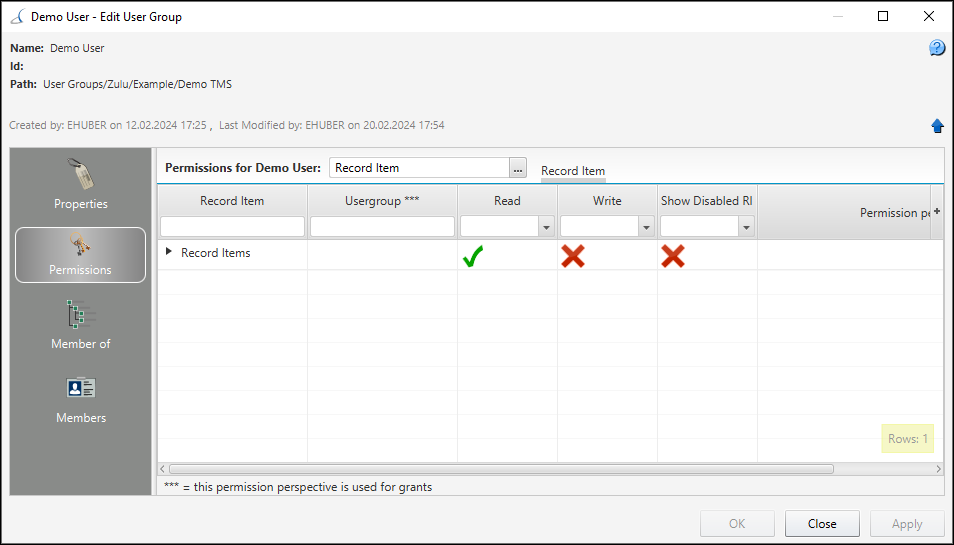Toggle the Show Disabled RI red cross
The height and width of the screenshot is (545, 954).
(672, 256)
